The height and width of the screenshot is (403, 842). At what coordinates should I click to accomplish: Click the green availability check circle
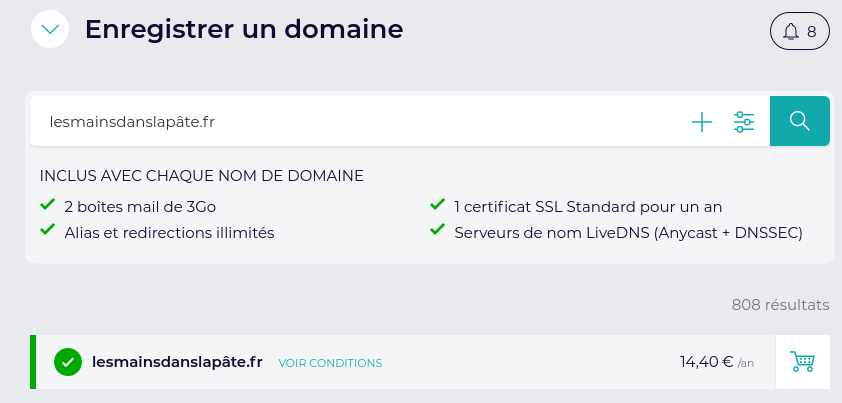[68, 362]
